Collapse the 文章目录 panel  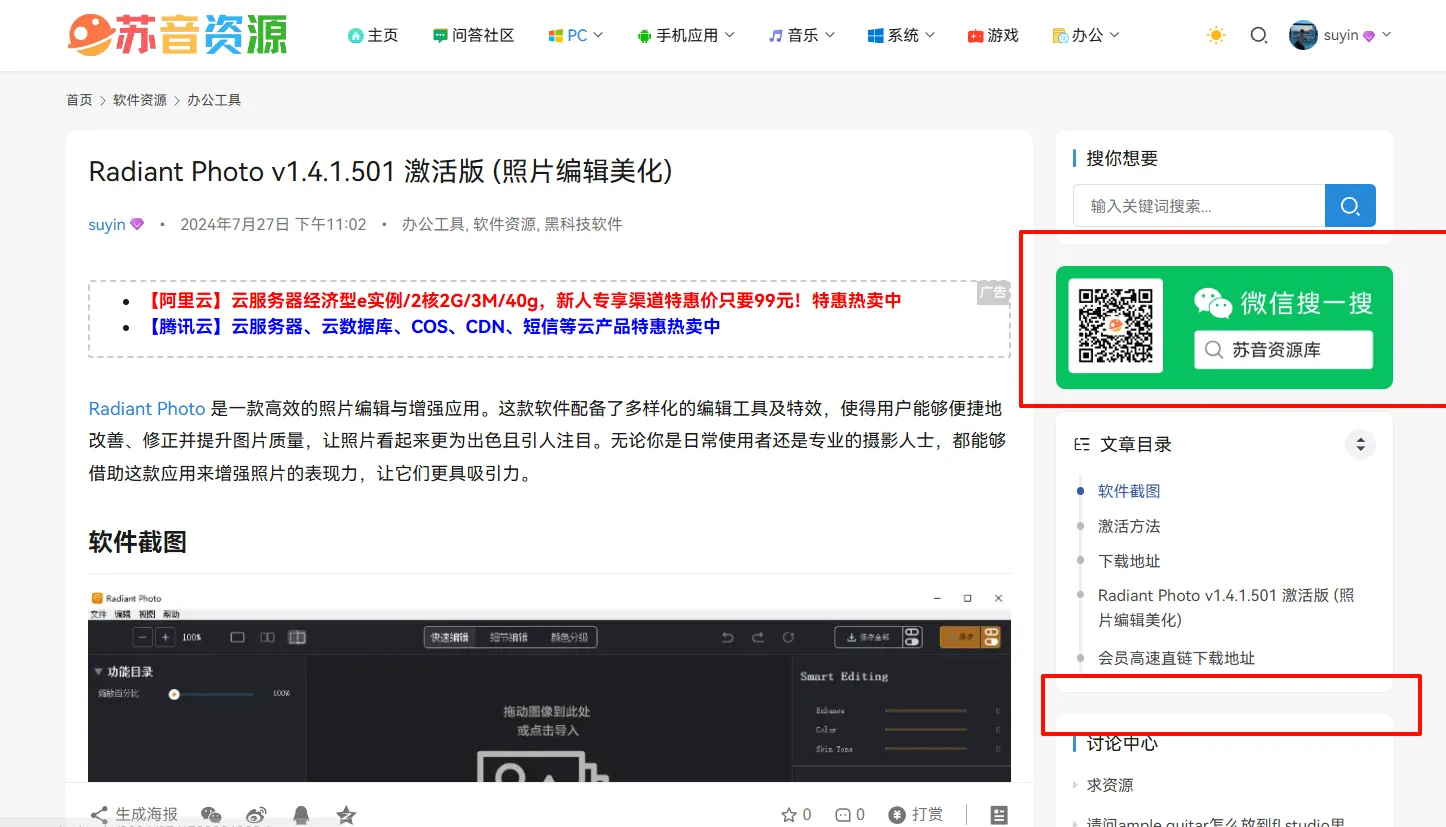pyautogui.click(x=1360, y=444)
